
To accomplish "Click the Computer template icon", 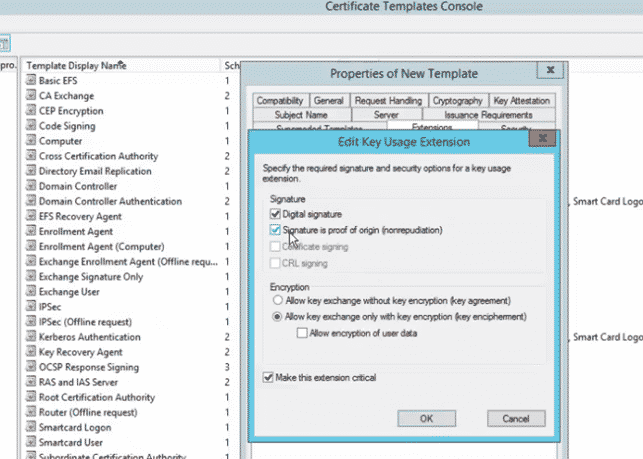I will [31, 140].
